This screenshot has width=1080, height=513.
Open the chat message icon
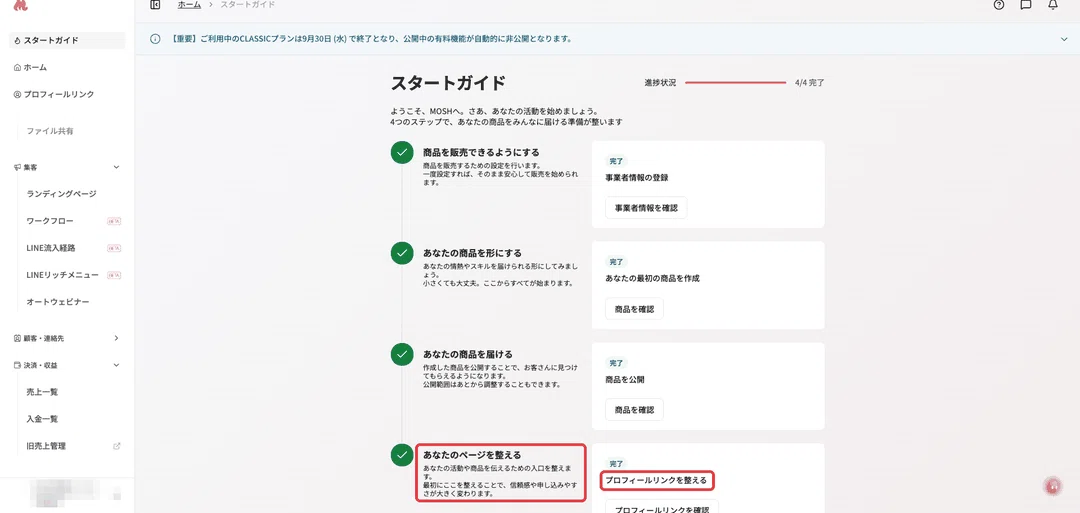click(x=1026, y=5)
